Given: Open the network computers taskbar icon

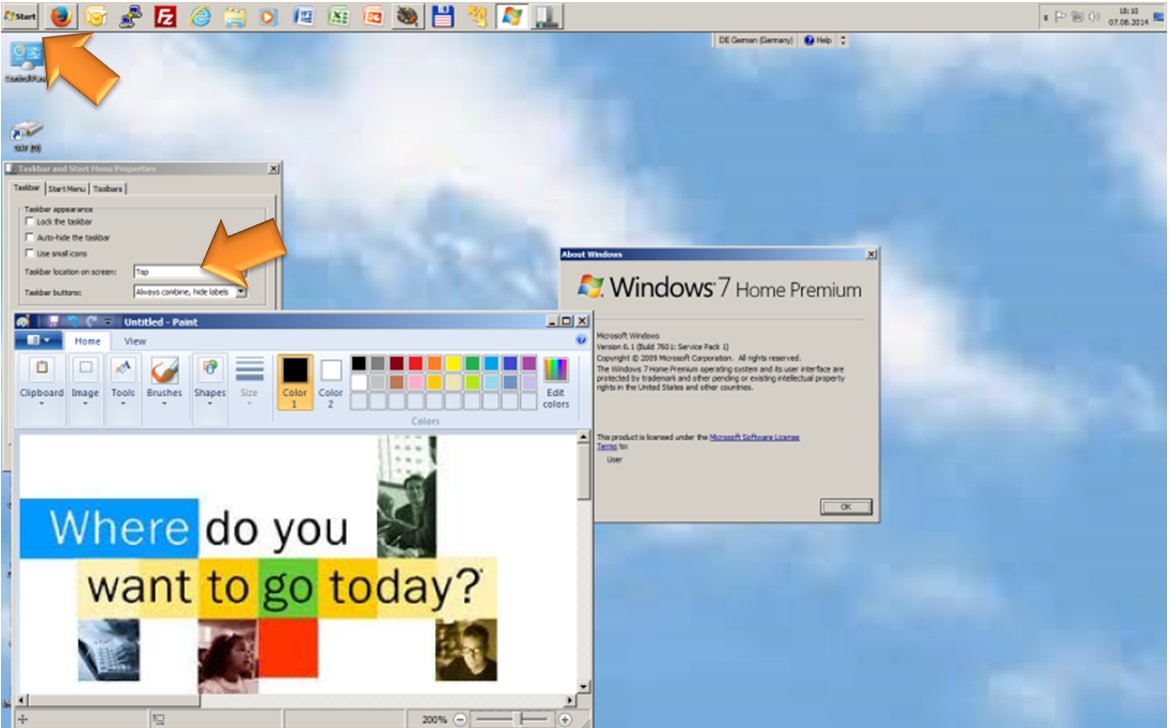Looking at the screenshot, I should click(131, 16).
